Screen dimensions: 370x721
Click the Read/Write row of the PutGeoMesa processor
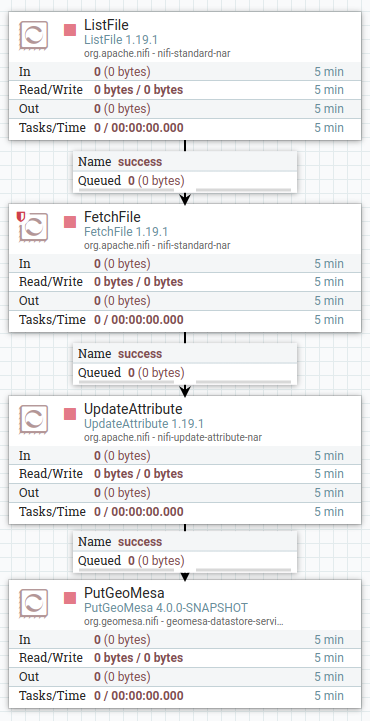185,658
